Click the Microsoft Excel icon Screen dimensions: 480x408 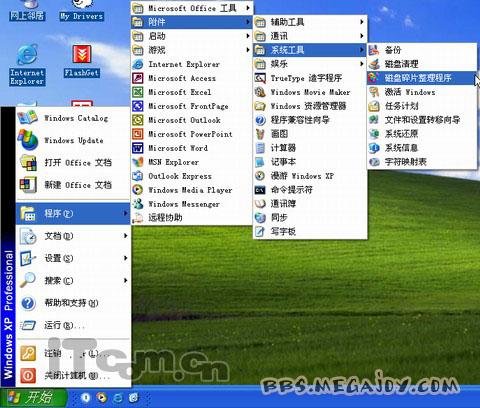point(138,92)
